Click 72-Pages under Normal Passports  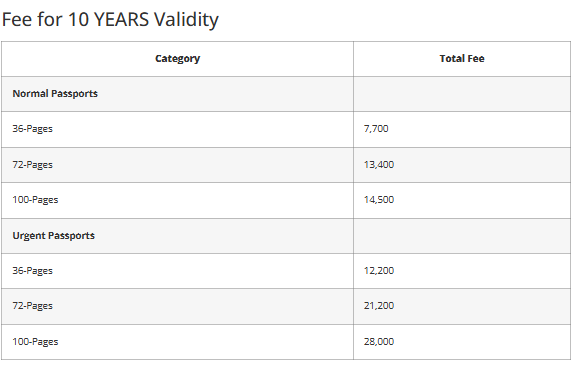[33, 165]
